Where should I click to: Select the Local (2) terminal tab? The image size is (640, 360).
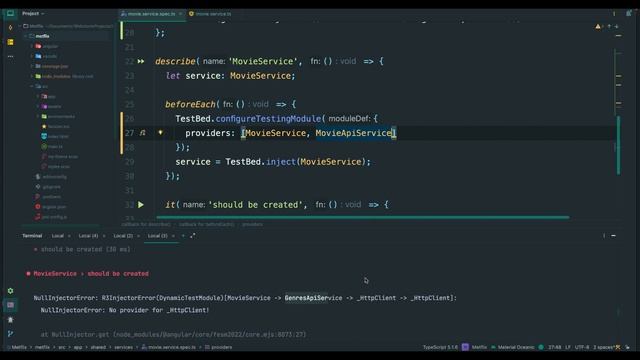pos(123,236)
